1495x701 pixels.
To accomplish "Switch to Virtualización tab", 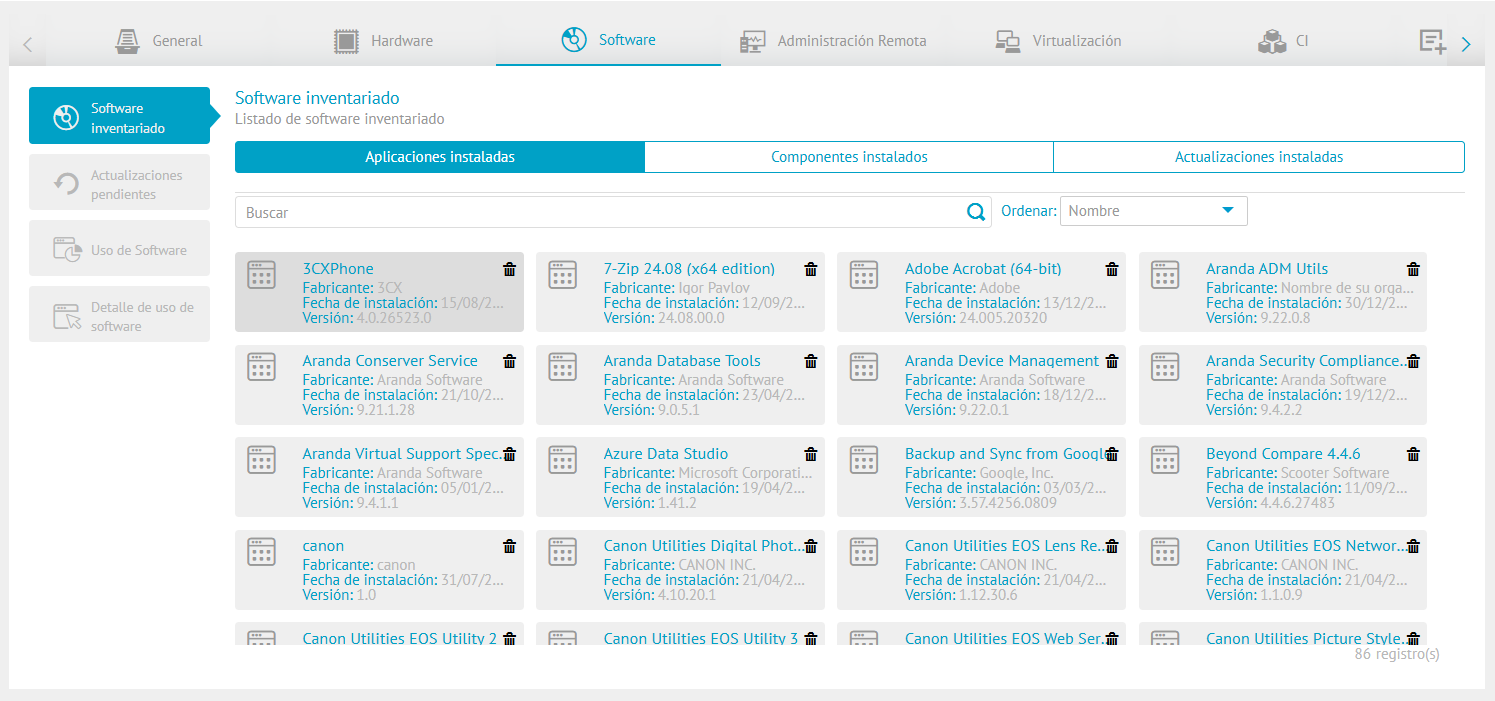I will (x=1058, y=41).
